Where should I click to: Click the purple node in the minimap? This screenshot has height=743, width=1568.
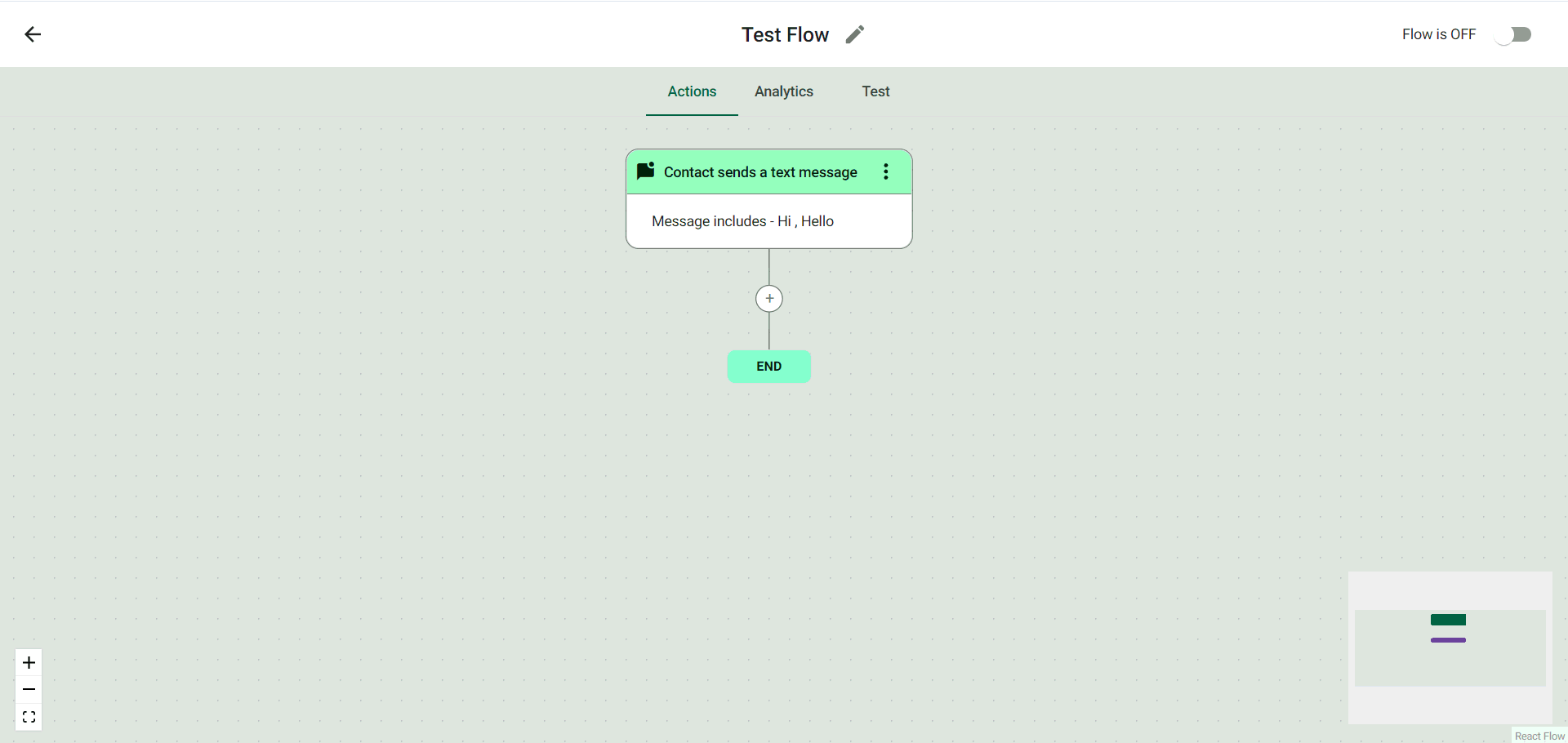point(1448,640)
